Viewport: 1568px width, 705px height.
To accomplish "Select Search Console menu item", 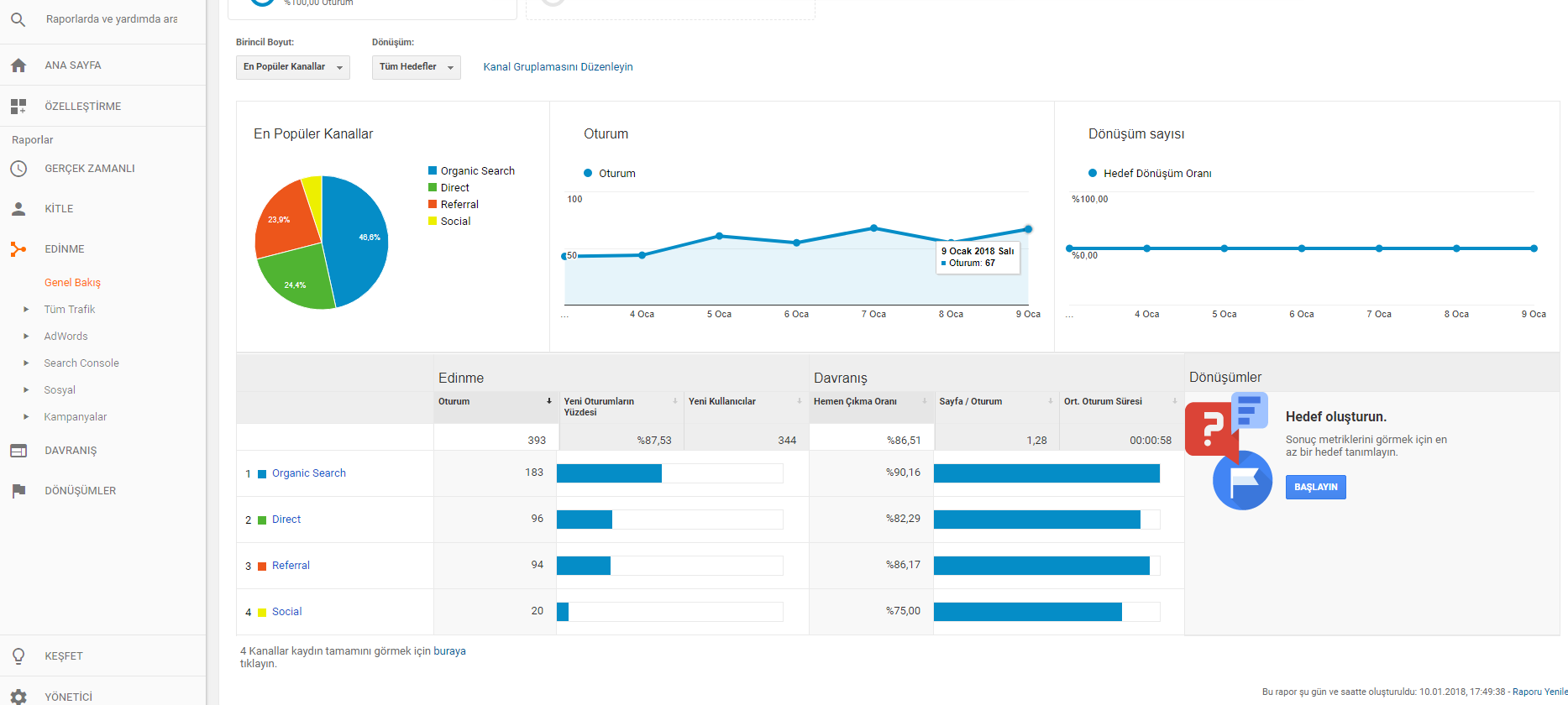I will coord(81,363).
